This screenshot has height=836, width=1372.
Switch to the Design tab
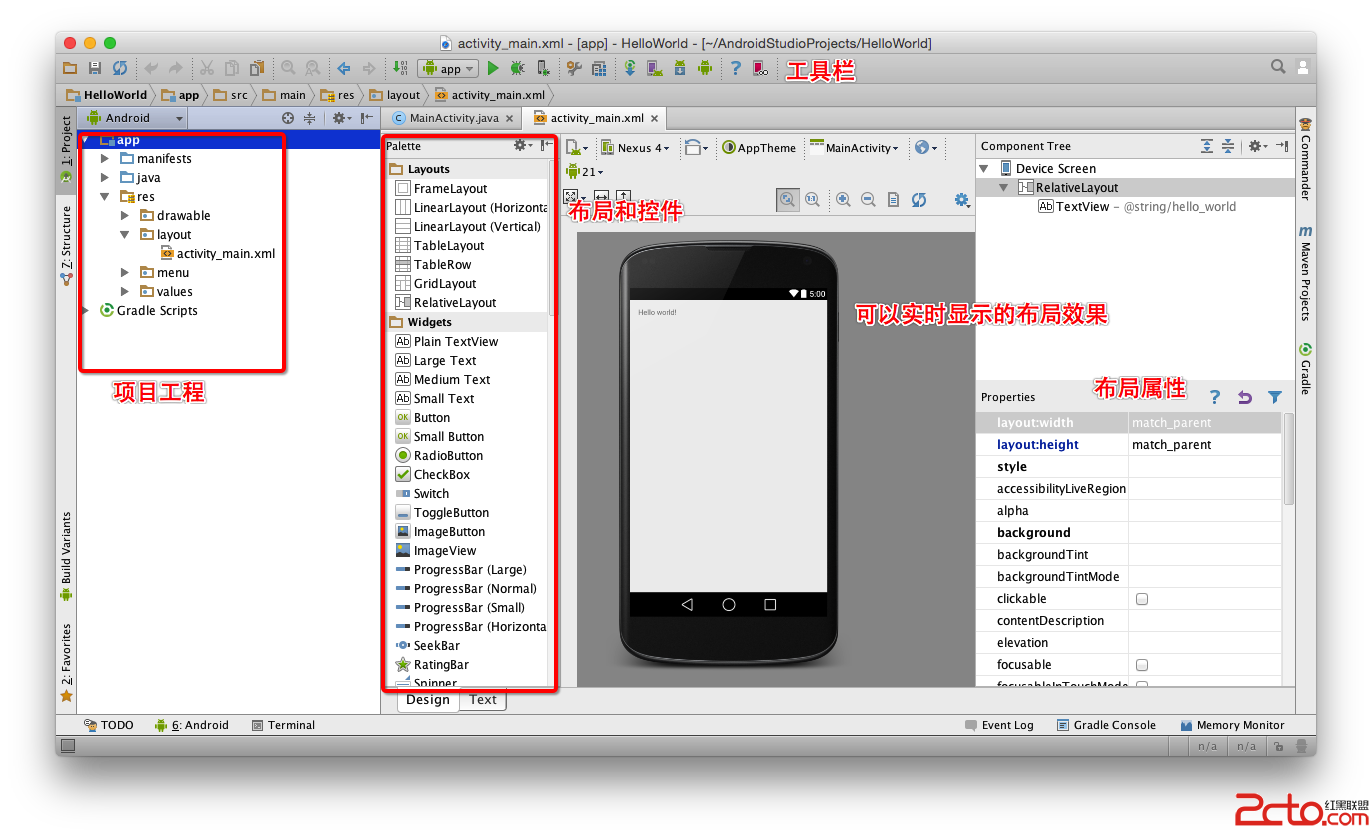tap(428, 700)
